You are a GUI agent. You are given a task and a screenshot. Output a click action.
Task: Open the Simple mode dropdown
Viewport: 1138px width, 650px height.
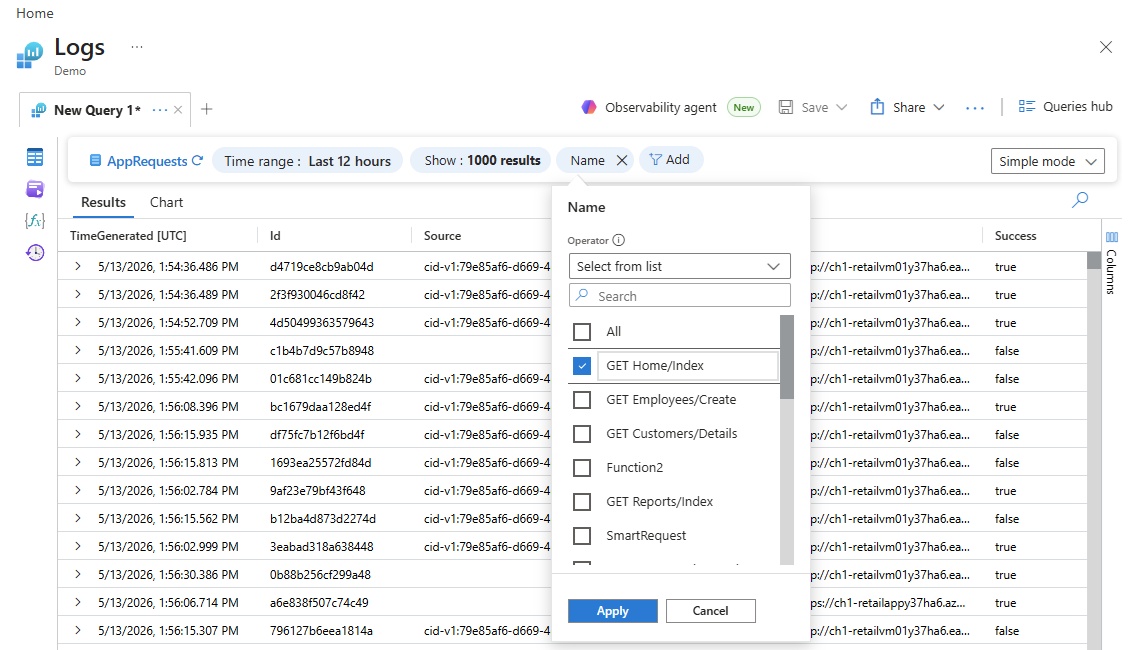1047,161
